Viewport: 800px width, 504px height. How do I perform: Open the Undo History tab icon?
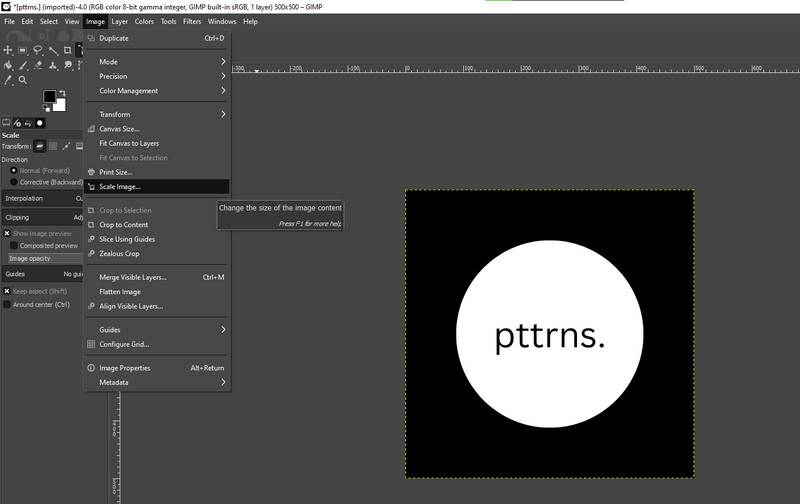29,123
